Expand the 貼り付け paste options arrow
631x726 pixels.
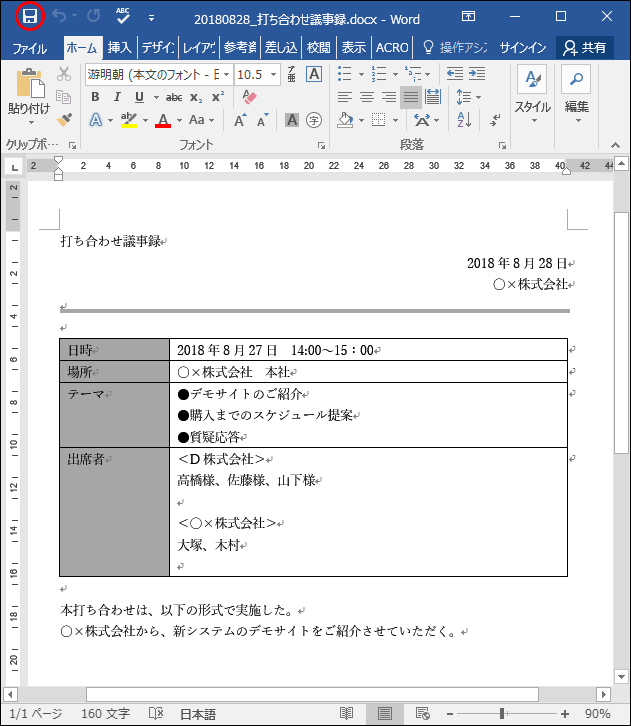coord(31,123)
